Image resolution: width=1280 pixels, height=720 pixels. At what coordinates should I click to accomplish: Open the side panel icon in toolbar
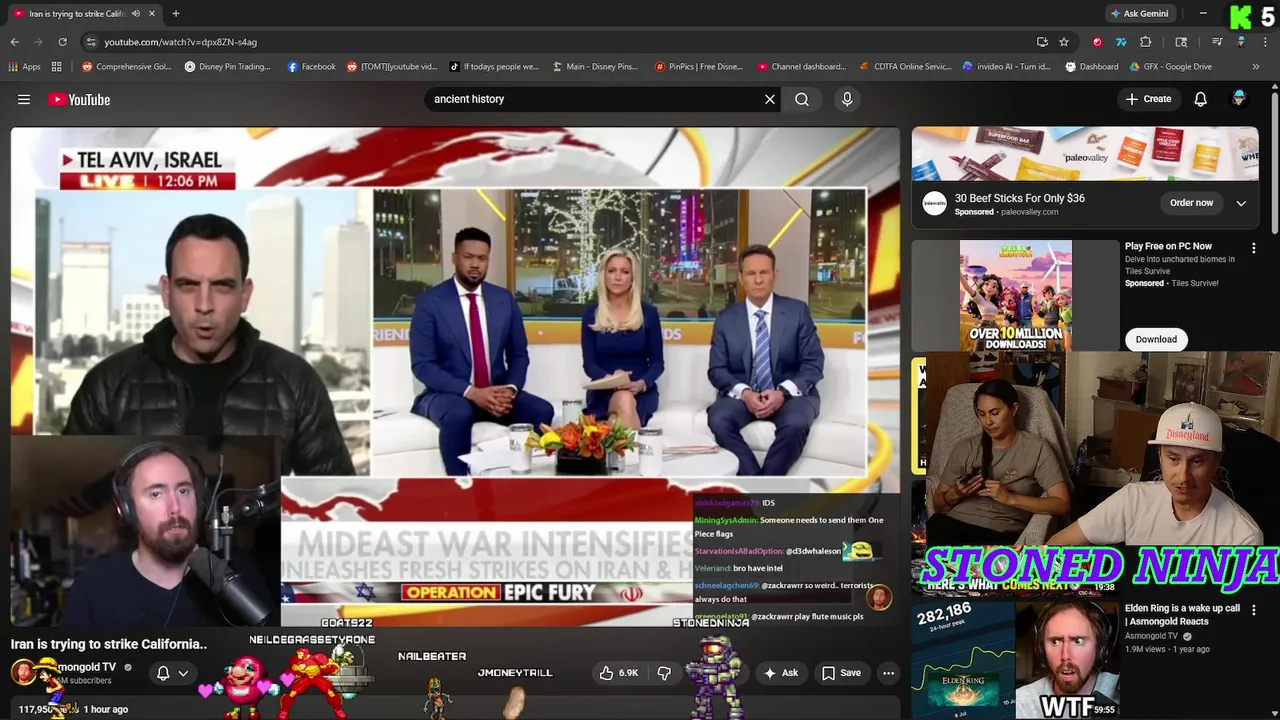point(1181,42)
